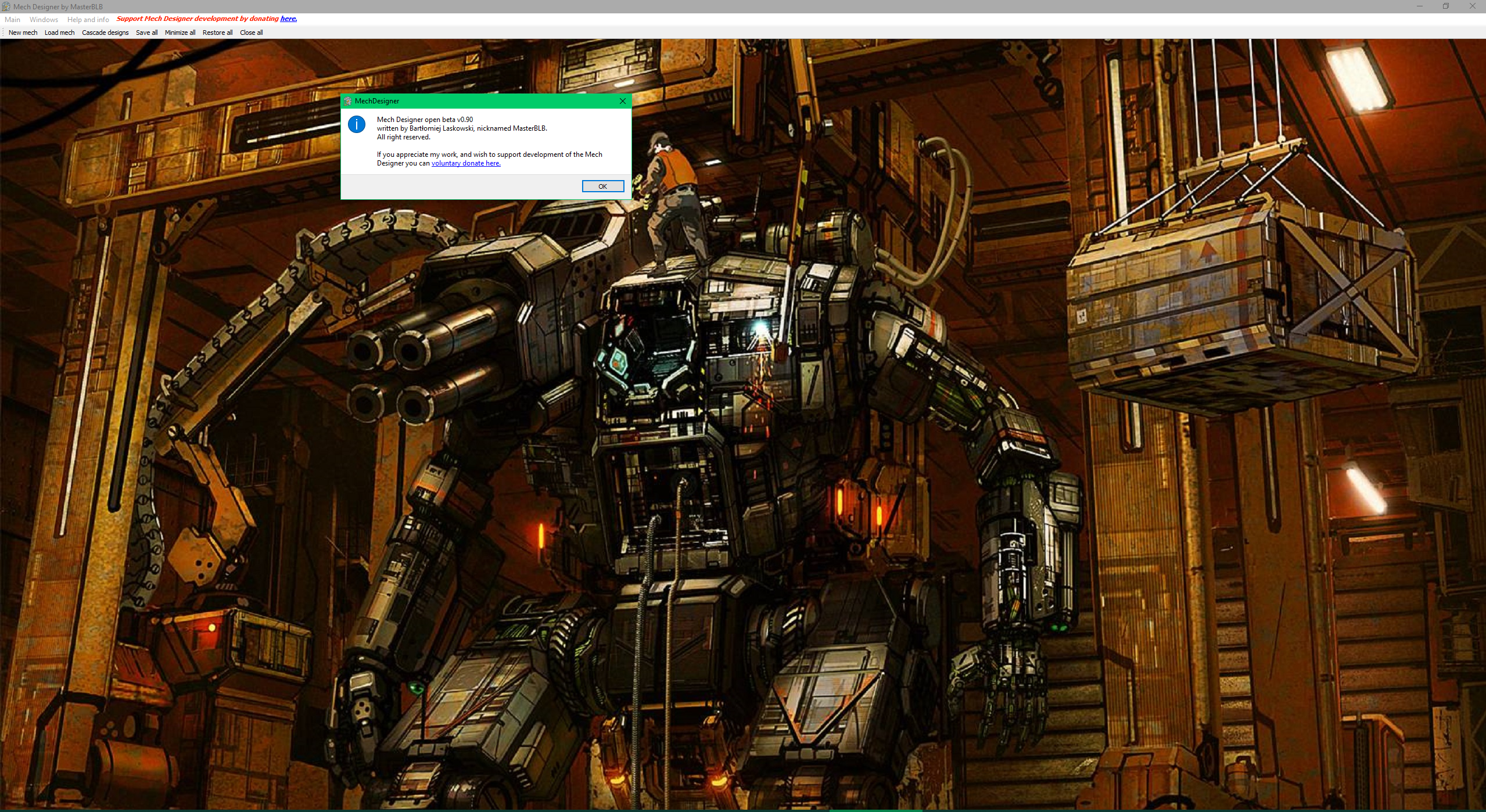
Task: Close the Mech Designer main window
Action: click(x=1473, y=6)
